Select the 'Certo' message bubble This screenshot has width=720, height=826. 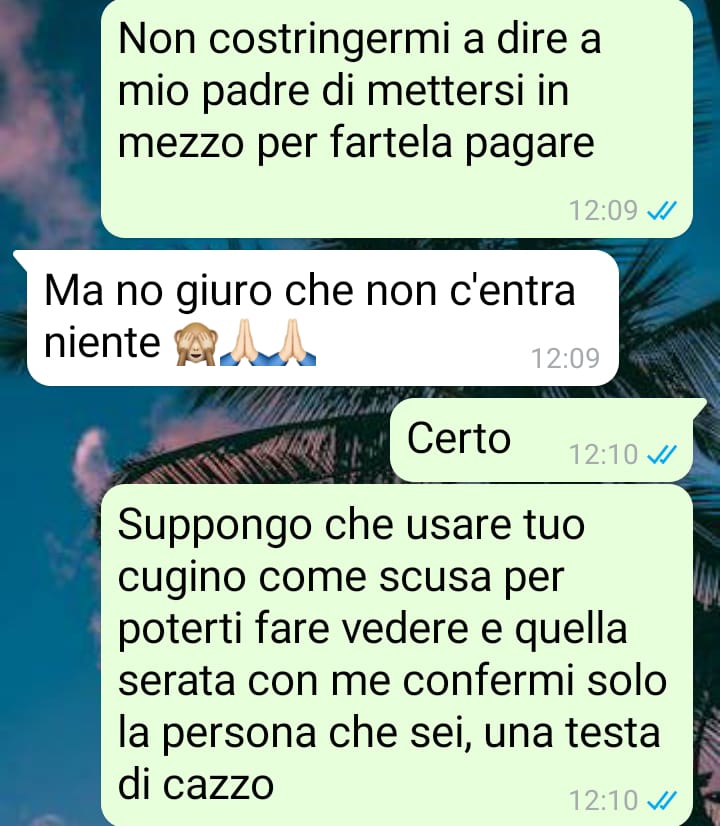click(x=541, y=440)
